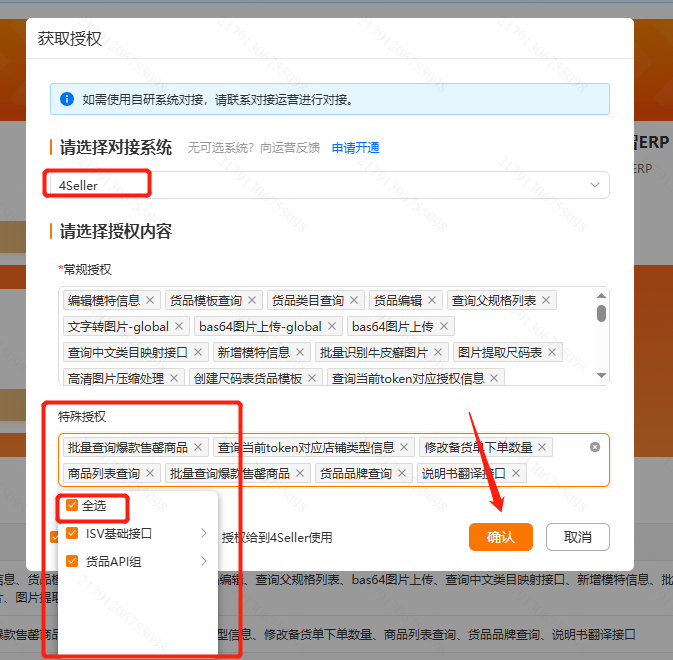Remove the 说明书翻译接口 tag
The image size is (673, 660).
tap(516, 473)
